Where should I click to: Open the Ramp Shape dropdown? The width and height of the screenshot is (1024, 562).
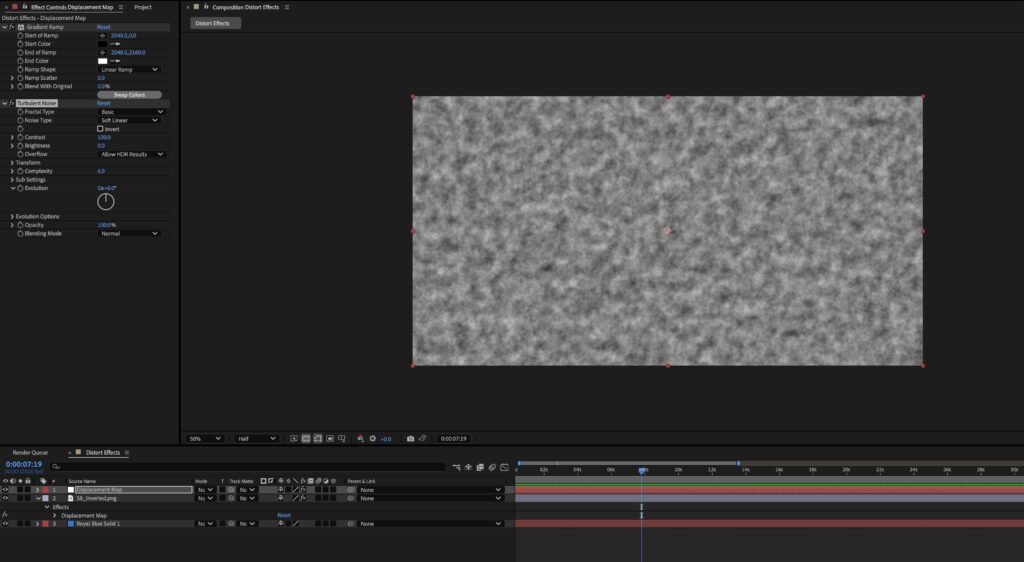coord(129,69)
